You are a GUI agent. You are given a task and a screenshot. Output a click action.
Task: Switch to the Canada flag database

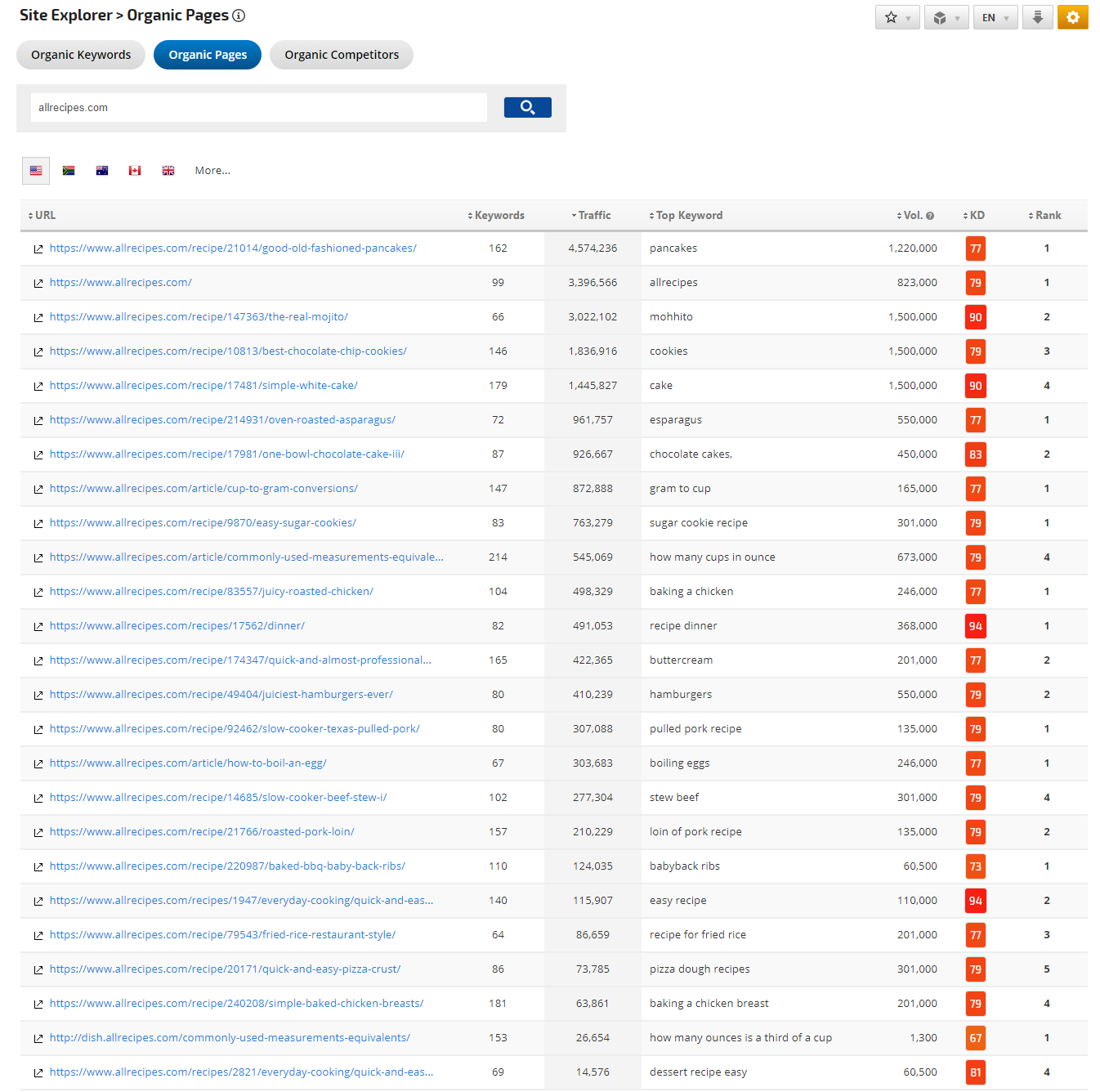click(135, 171)
